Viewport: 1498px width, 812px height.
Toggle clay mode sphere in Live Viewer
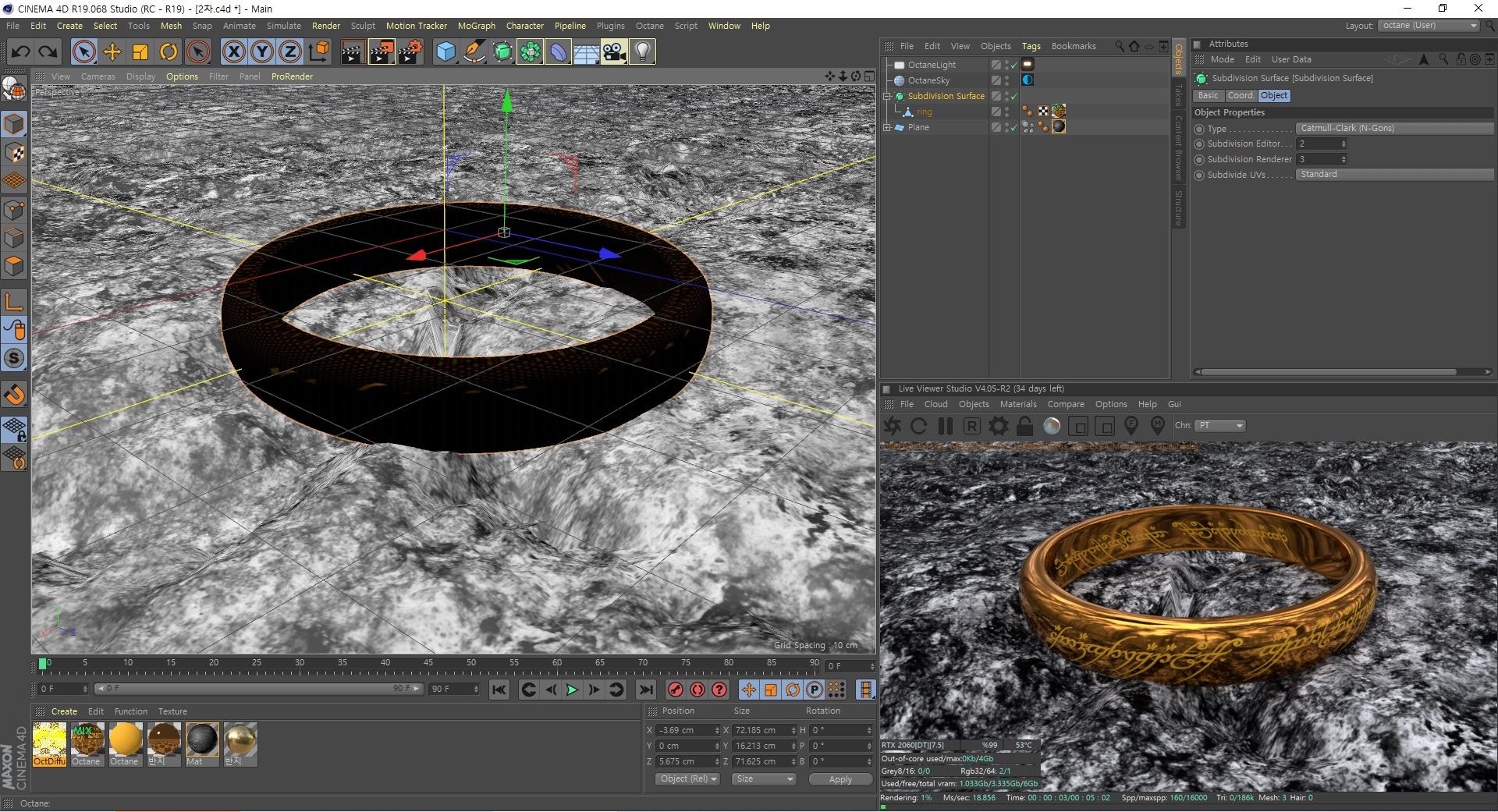pyautogui.click(x=1052, y=426)
